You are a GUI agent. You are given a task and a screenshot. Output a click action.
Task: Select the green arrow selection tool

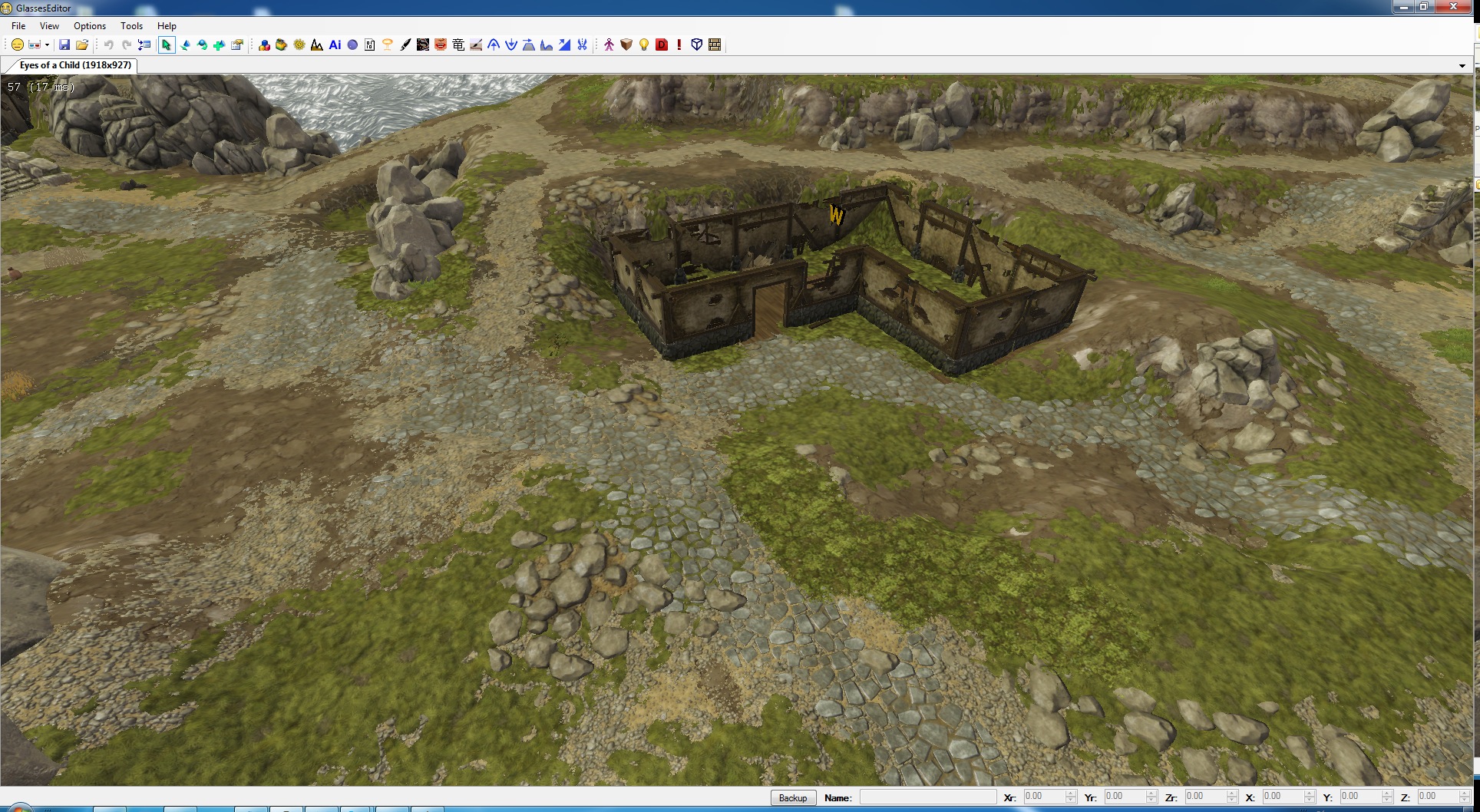click(x=166, y=45)
